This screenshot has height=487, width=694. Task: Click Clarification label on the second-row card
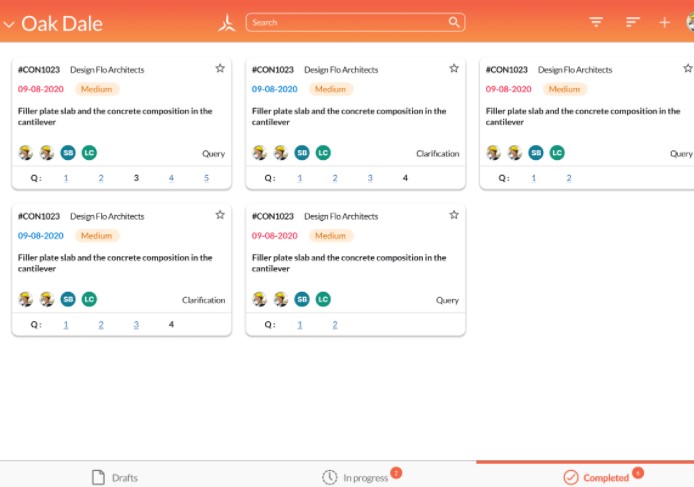click(204, 300)
